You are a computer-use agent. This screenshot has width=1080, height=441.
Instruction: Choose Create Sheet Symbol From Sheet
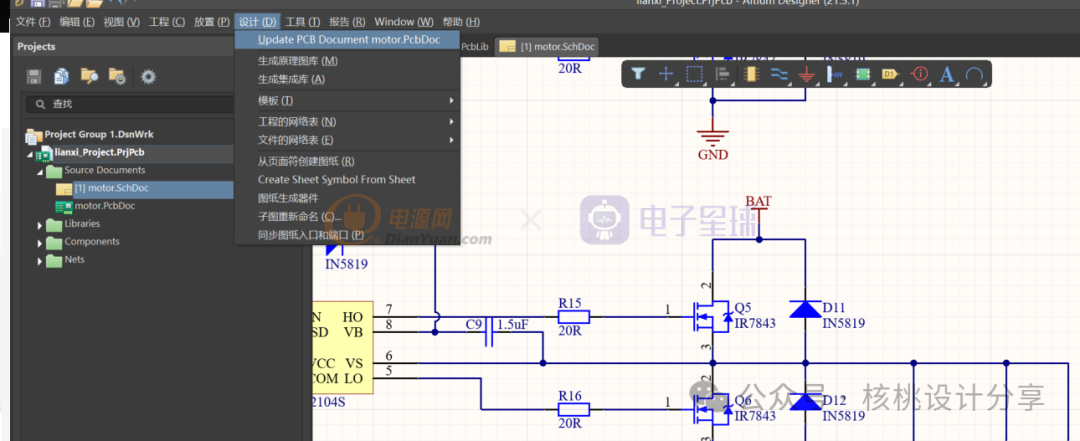pyautogui.click(x=347, y=179)
